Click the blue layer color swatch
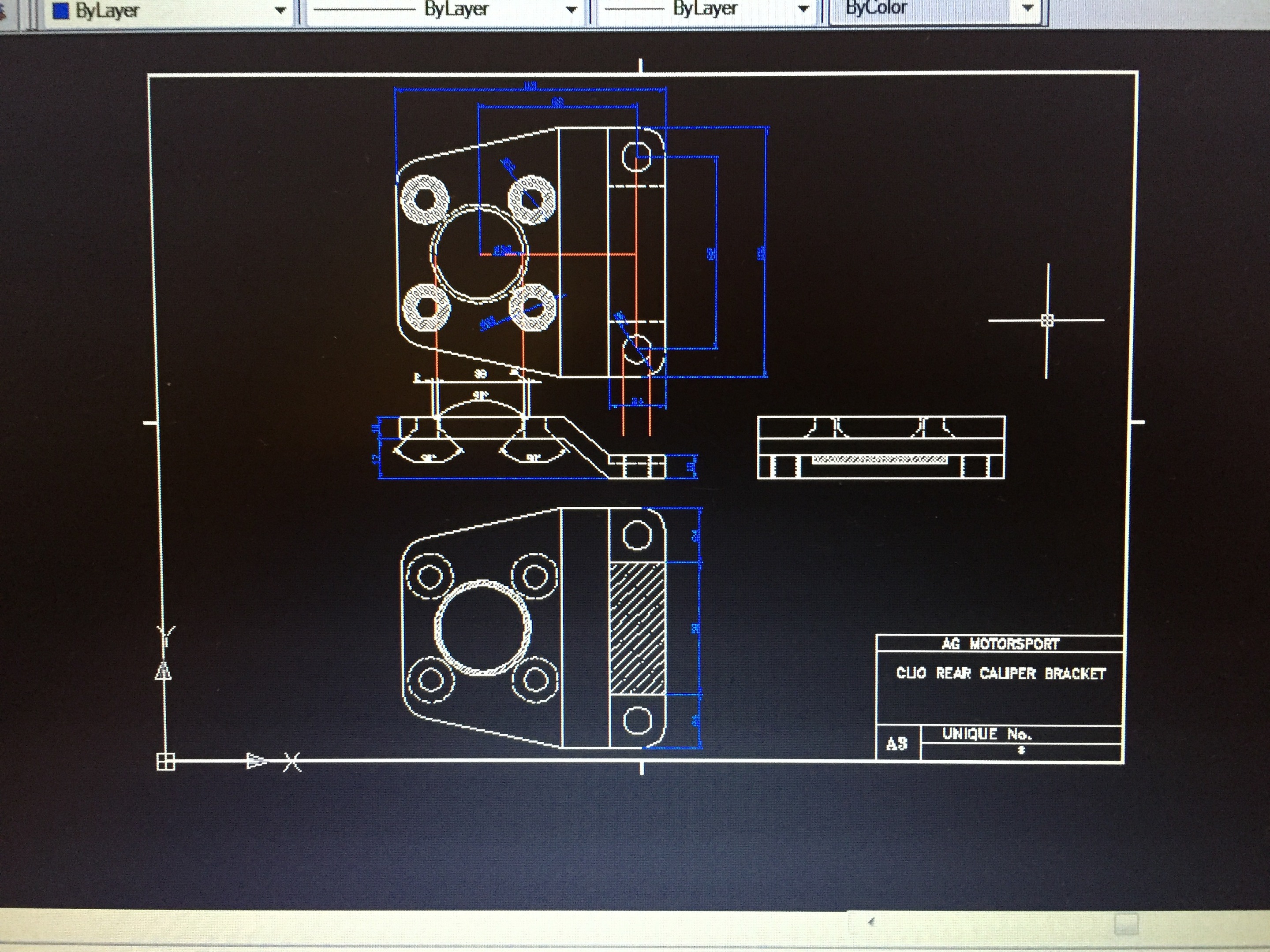1270x952 pixels. click(x=61, y=11)
